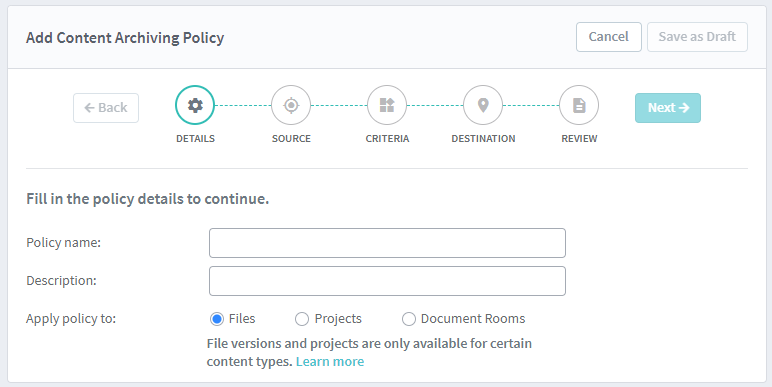Click the Back arrow button
Viewport: 772px width, 387px height.
click(106, 108)
